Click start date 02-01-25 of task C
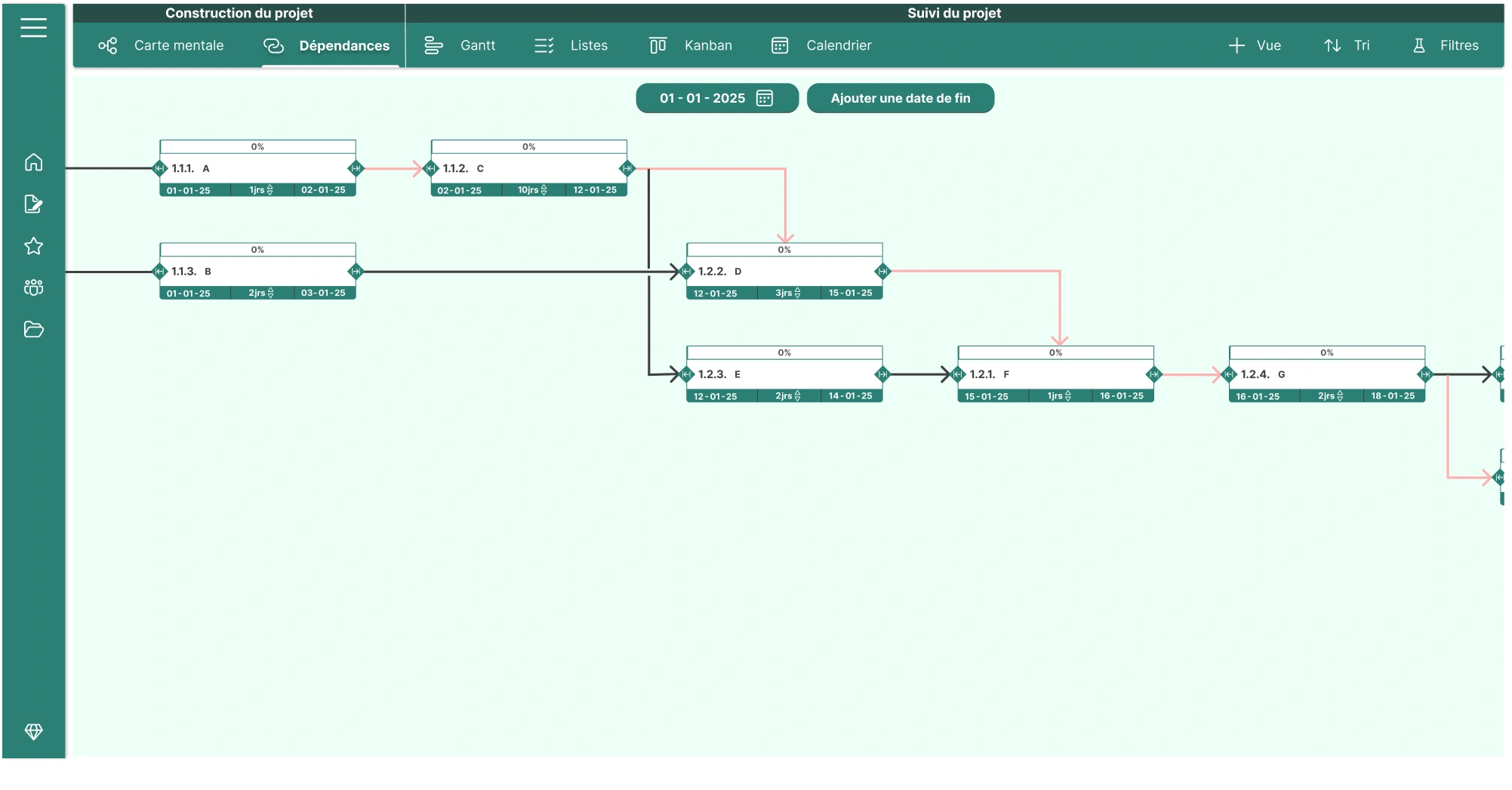Viewport: 1512px width, 790px height. pos(460,190)
